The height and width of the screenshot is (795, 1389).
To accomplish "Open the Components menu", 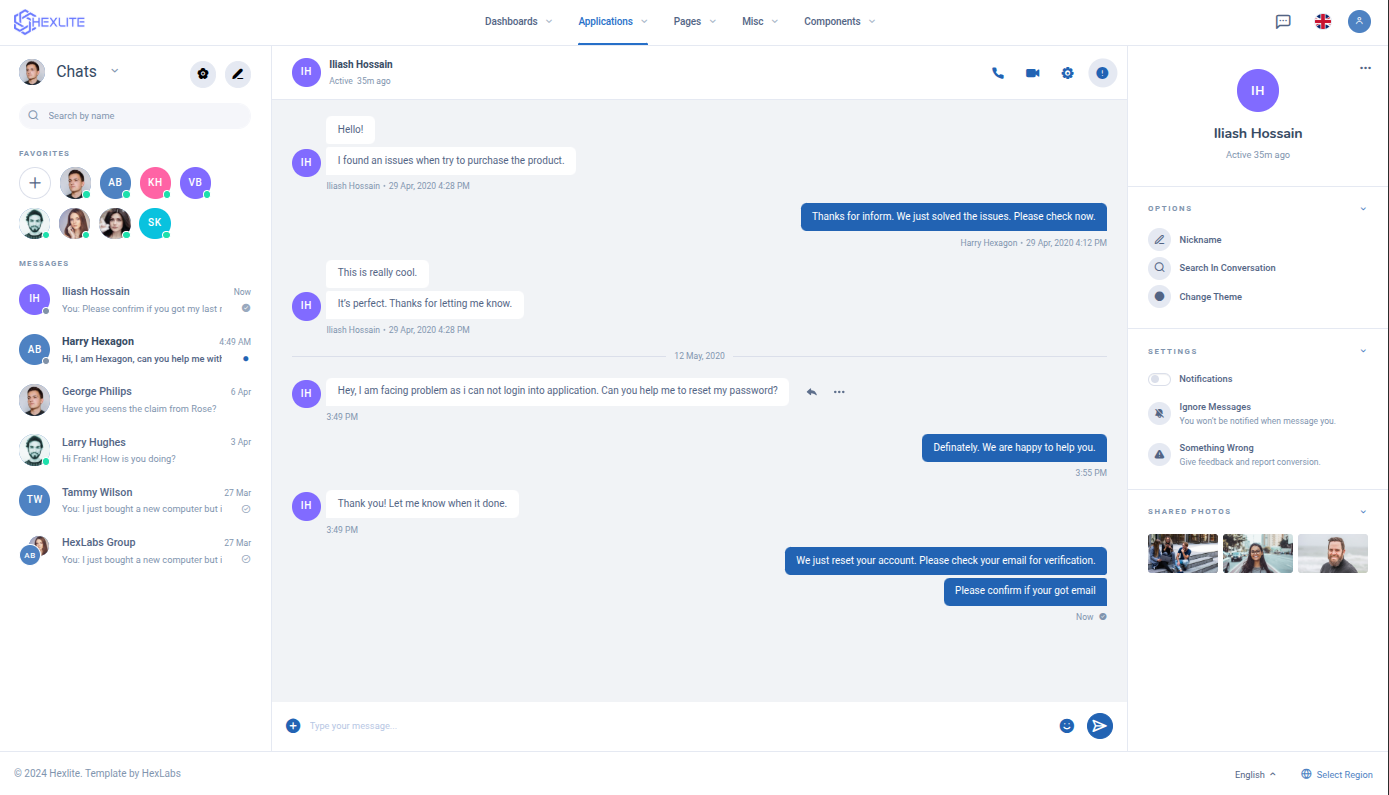I will [839, 21].
